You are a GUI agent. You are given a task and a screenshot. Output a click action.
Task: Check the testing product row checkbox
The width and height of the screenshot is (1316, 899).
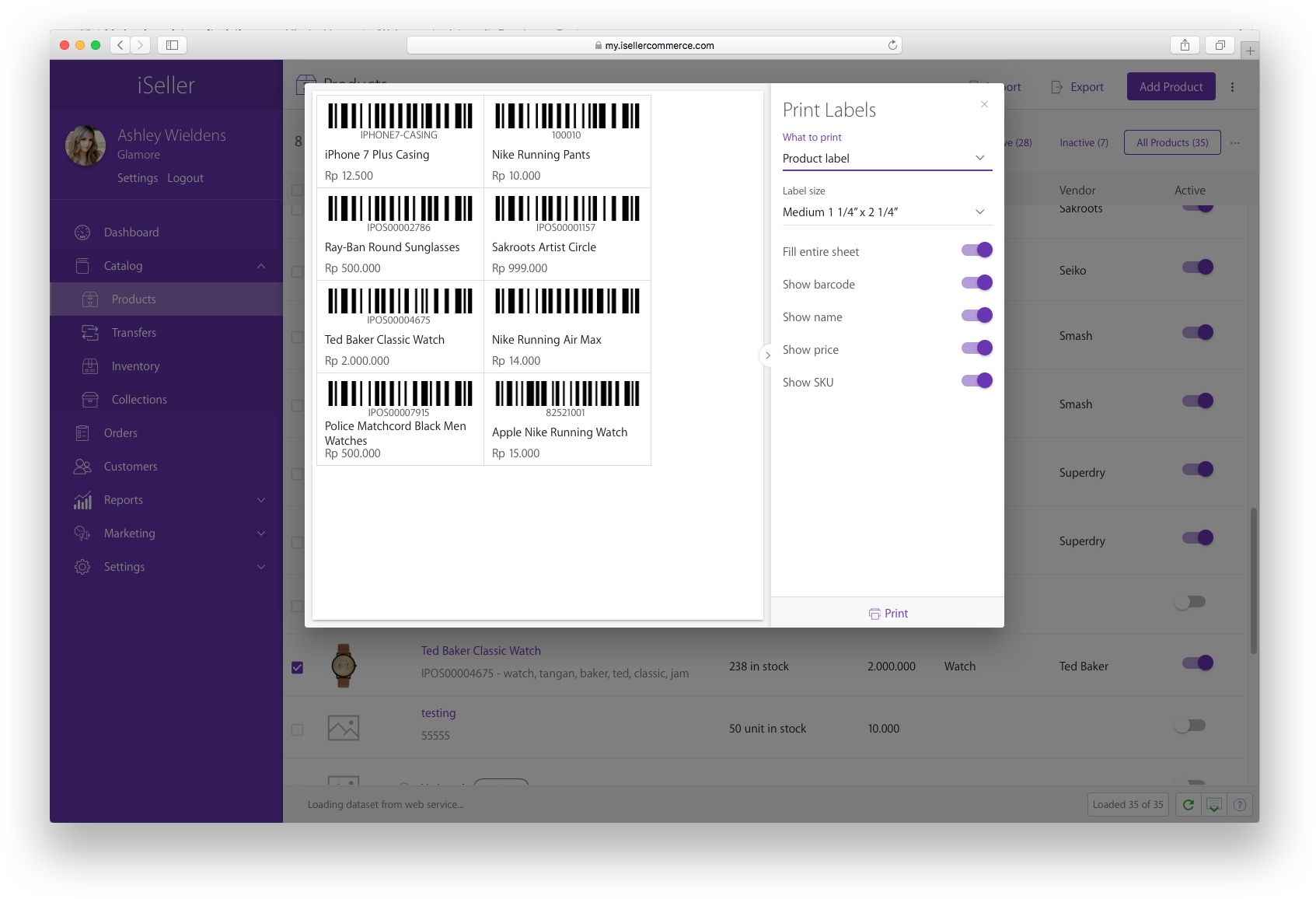[x=297, y=729]
